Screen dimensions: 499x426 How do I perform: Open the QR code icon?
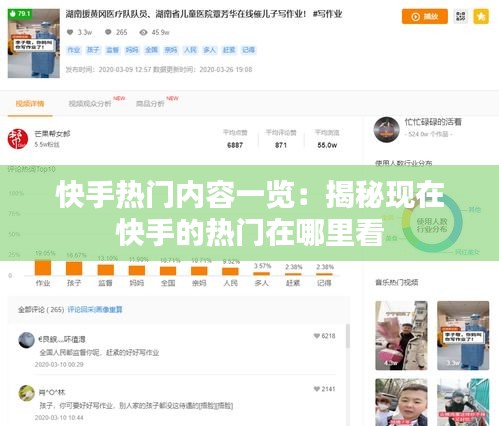point(460,16)
